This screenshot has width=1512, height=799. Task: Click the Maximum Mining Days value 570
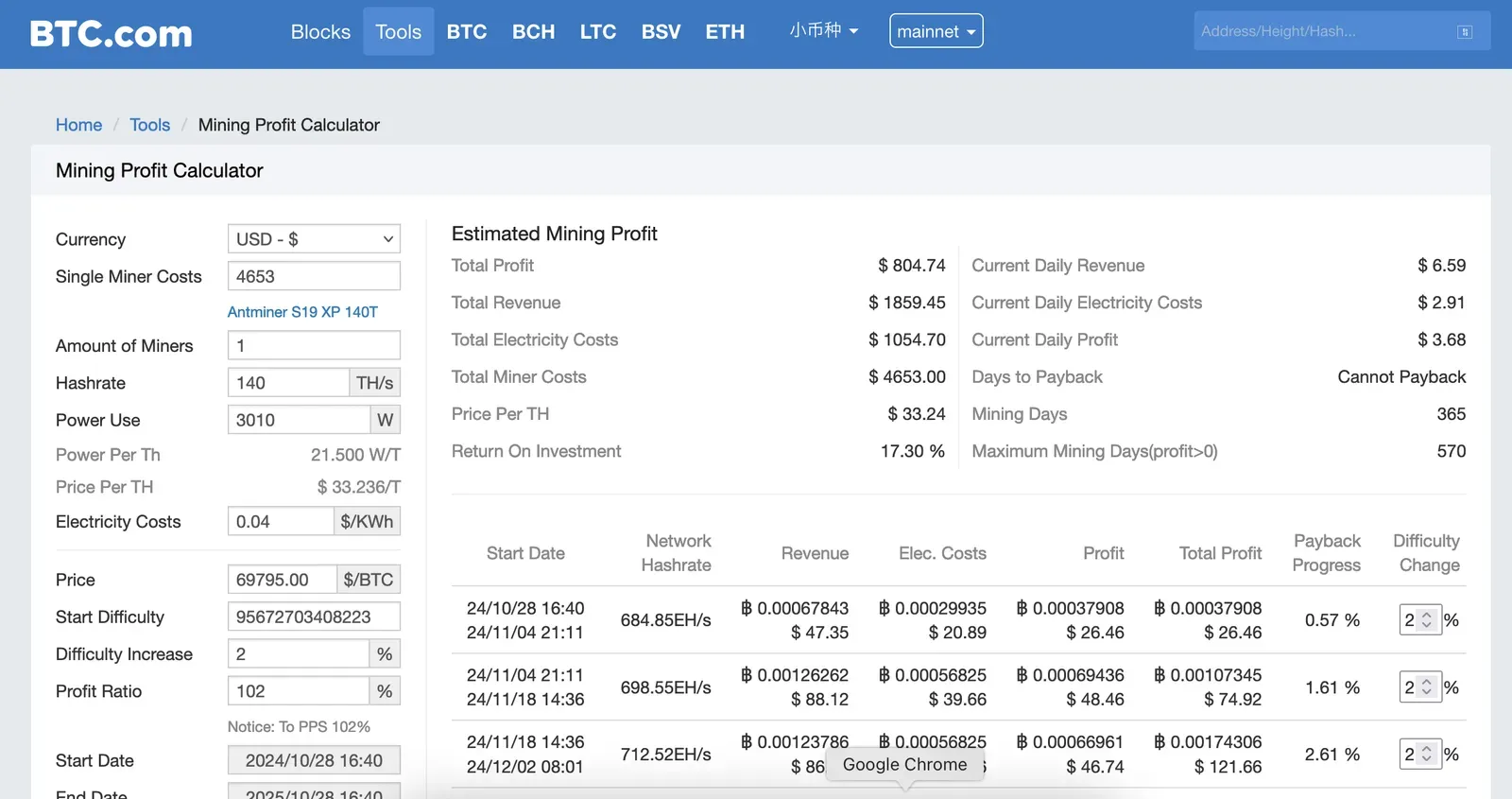coord(1452,451)
